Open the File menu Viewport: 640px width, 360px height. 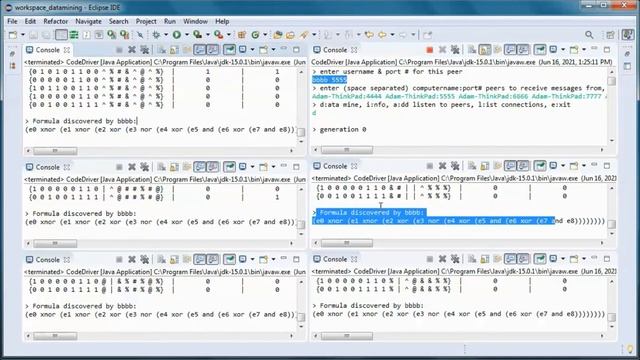(12, 21)
